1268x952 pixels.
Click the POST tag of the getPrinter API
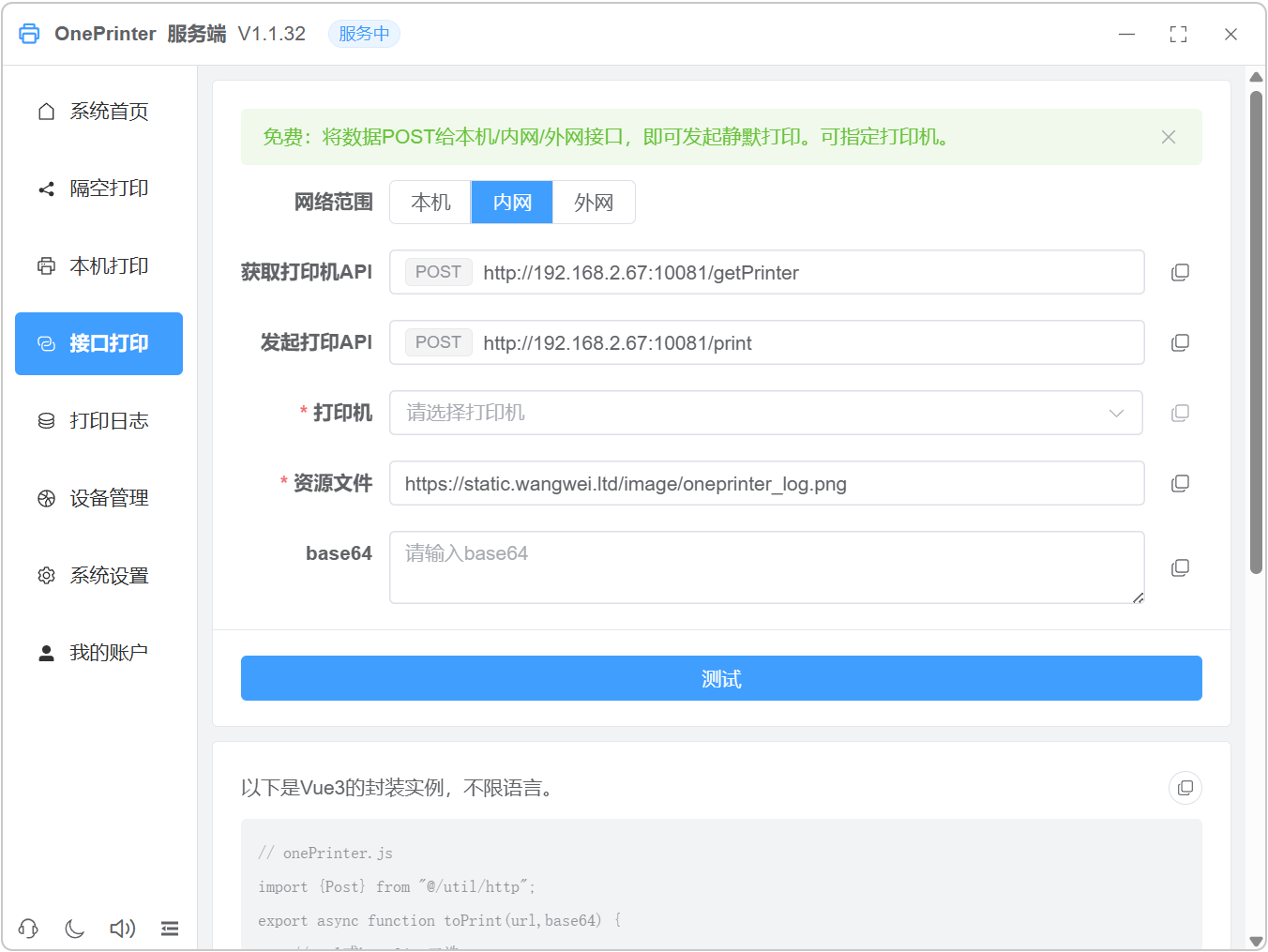438,272
